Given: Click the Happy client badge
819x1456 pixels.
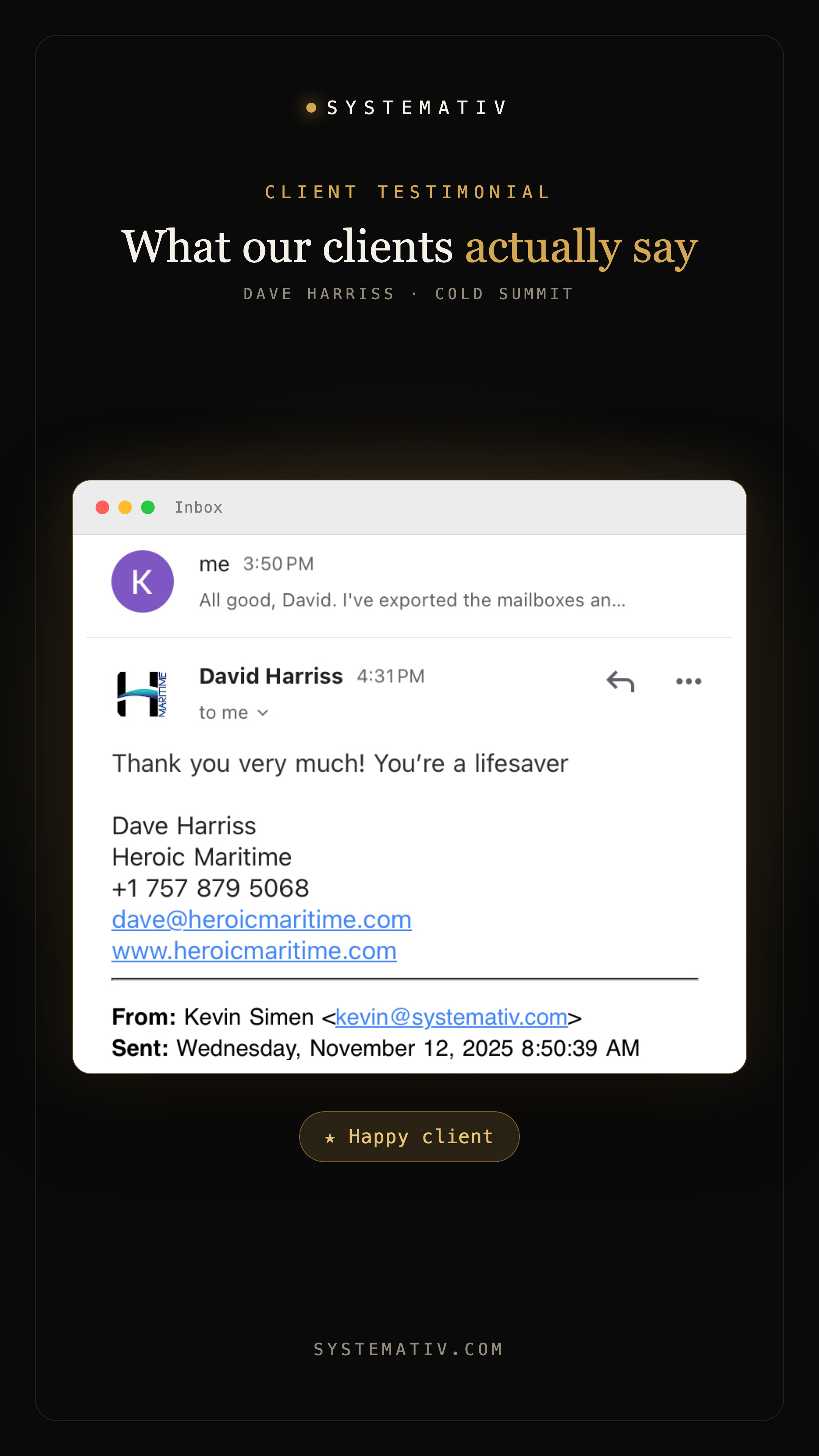Looking at the screenshot, I should (409, 1137).
